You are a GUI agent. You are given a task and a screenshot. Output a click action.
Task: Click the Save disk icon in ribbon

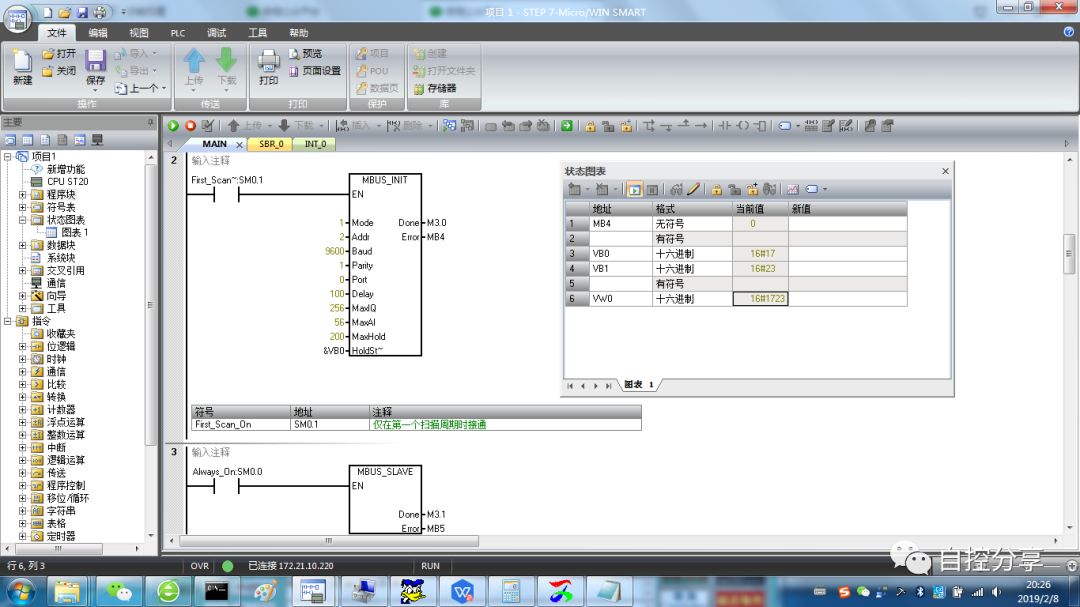95,68
